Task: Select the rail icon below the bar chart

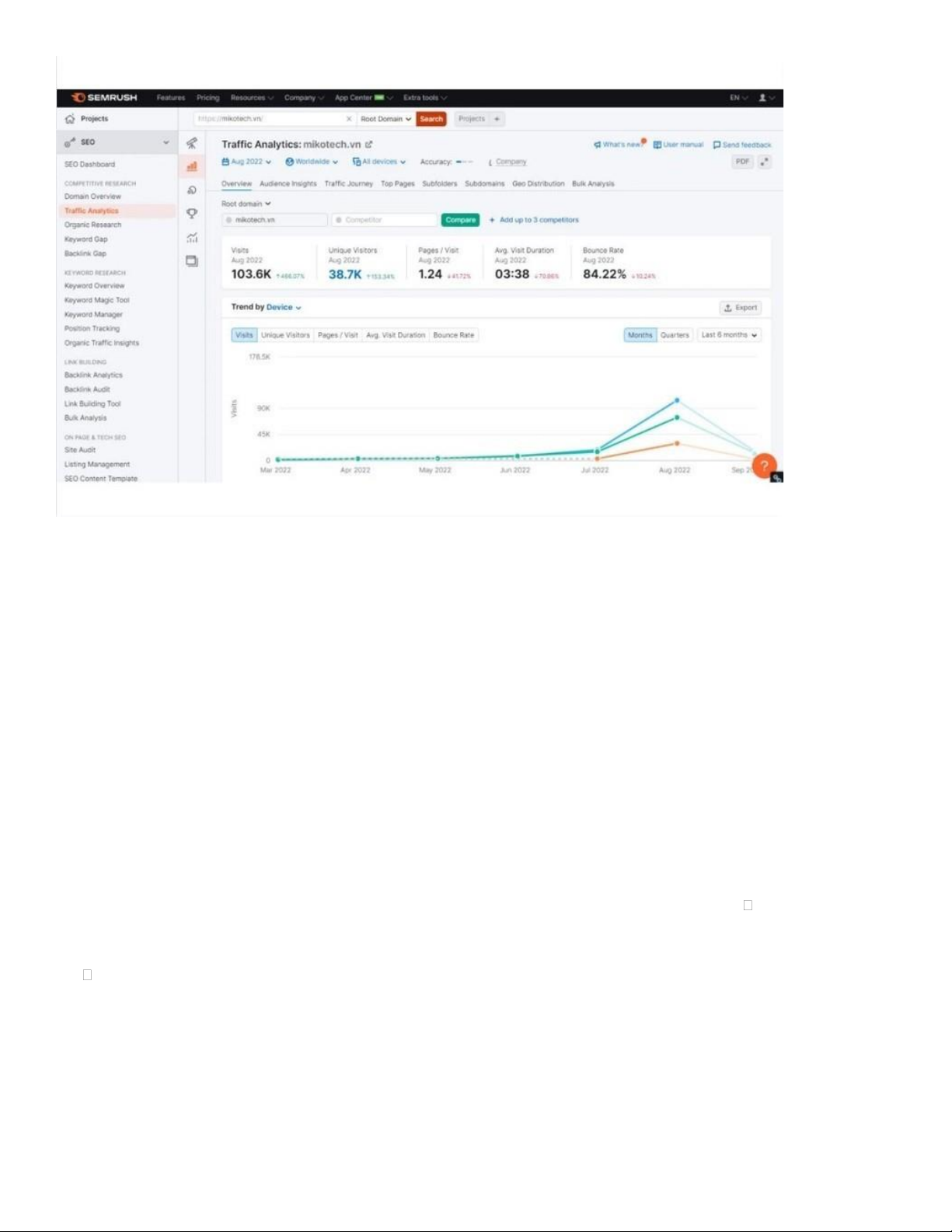Action: point(191,190)
